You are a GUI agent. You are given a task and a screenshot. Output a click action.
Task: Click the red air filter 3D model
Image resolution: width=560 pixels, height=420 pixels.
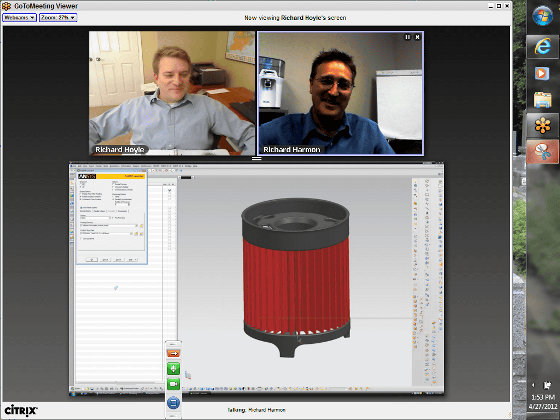point(296,277)
